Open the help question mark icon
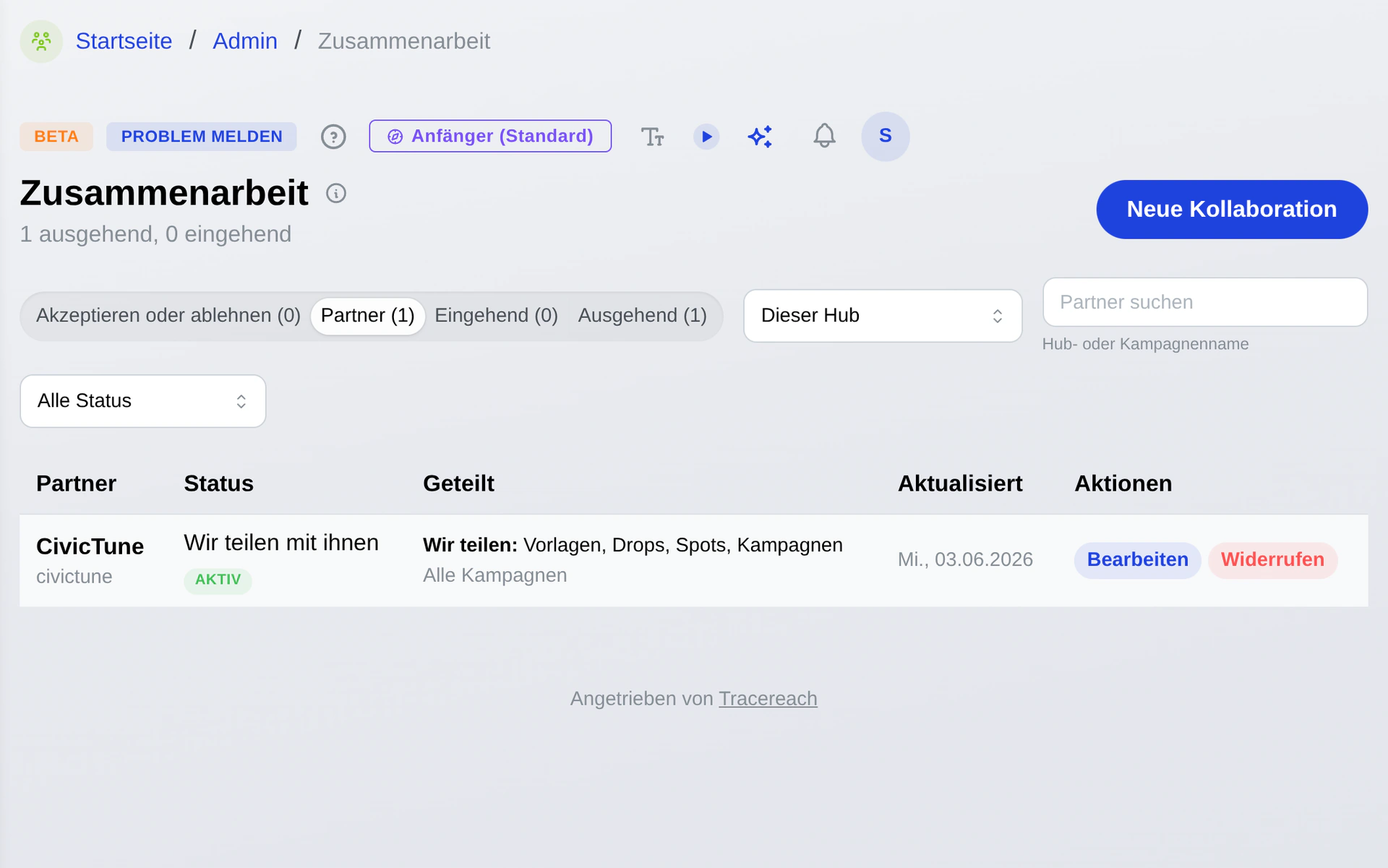The height and width of the screenshot is (868, 1388). (x=333, y=137)
